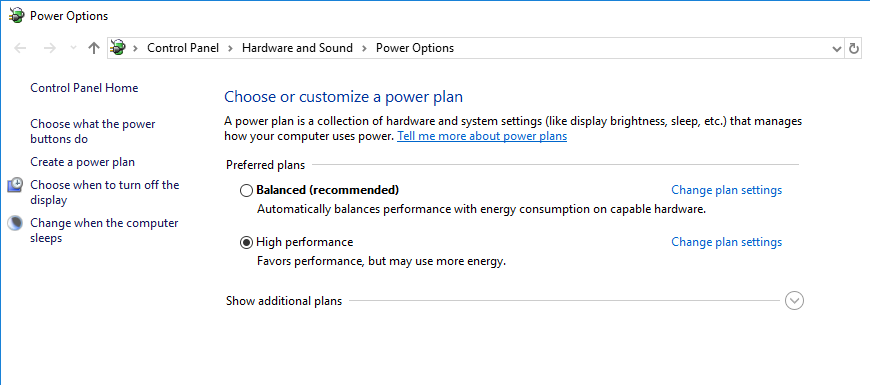Go forward with the right arrow button
The image size is (870, 385).
click(50, 48)
